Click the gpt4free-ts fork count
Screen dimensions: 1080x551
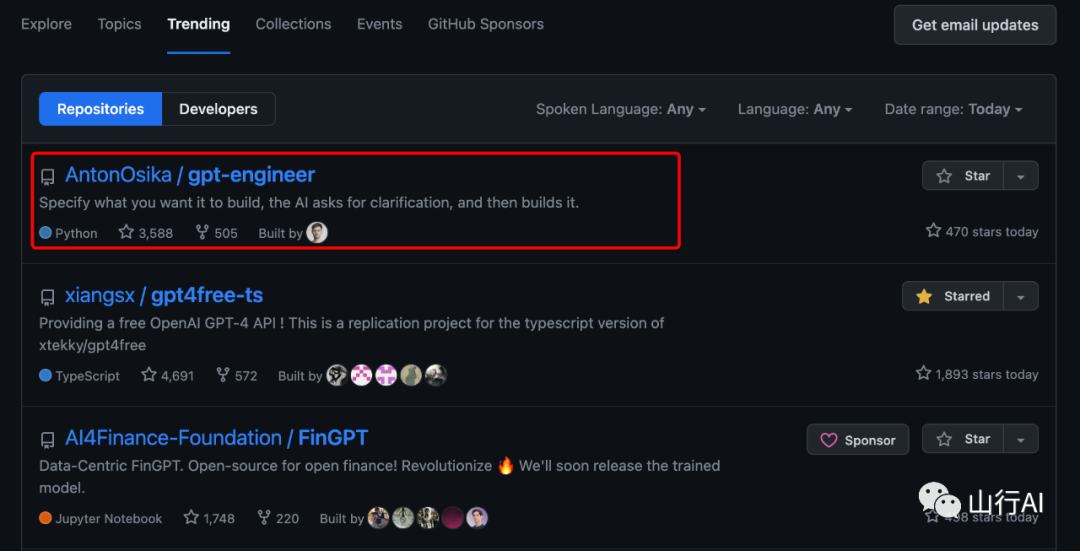click(237, 376)
